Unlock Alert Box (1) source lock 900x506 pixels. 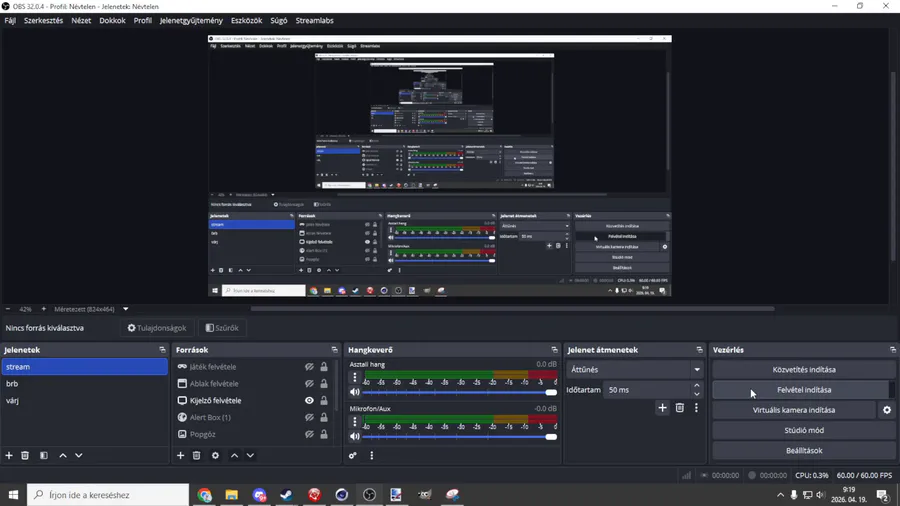(324, 417)
